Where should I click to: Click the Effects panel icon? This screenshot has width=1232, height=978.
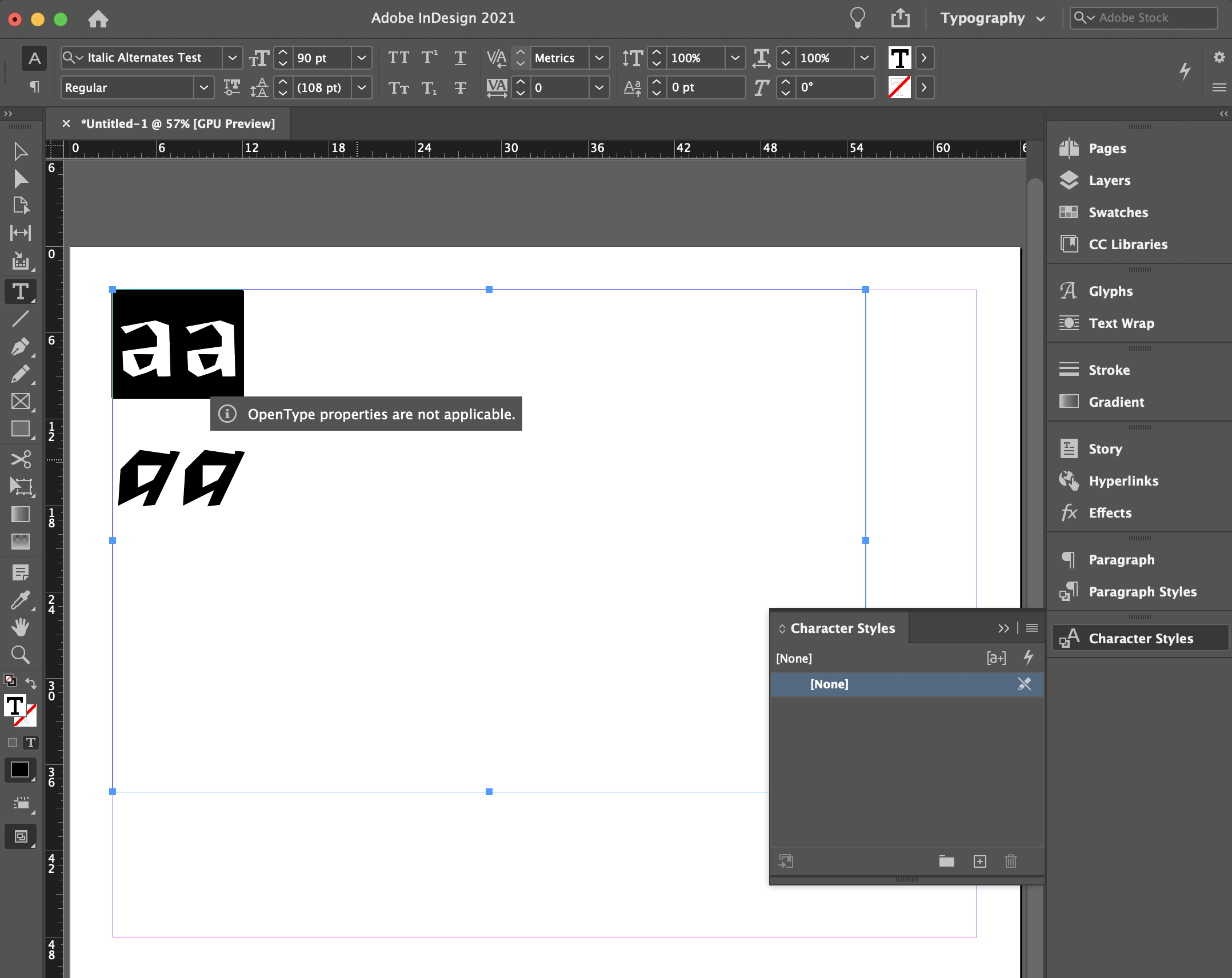tap(1069, 512)
